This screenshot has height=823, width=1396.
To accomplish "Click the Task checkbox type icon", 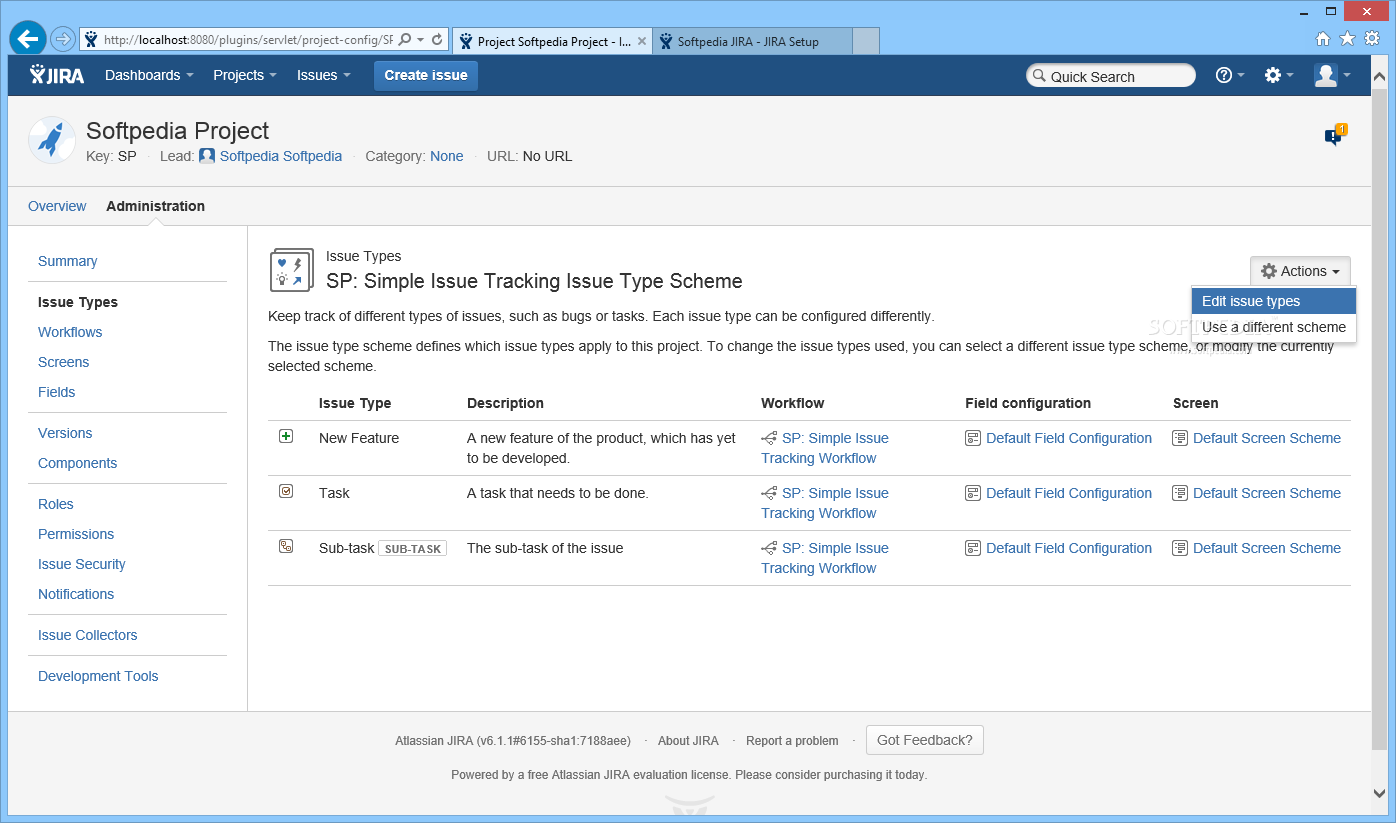I will (286, 491).
